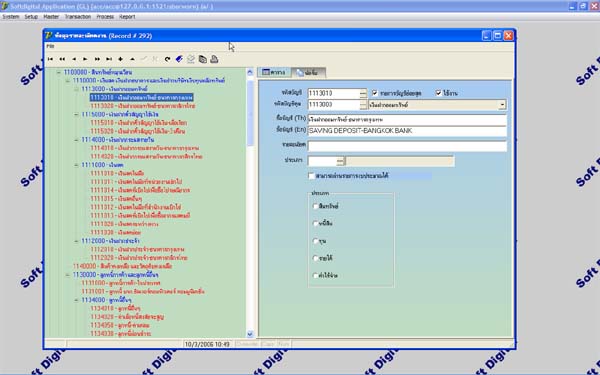The width and height of the screenshot is (600, 375).
Task: Tick the checkbox below the ประเภท field
Action: pyautogui.click(x=311, y=176)
